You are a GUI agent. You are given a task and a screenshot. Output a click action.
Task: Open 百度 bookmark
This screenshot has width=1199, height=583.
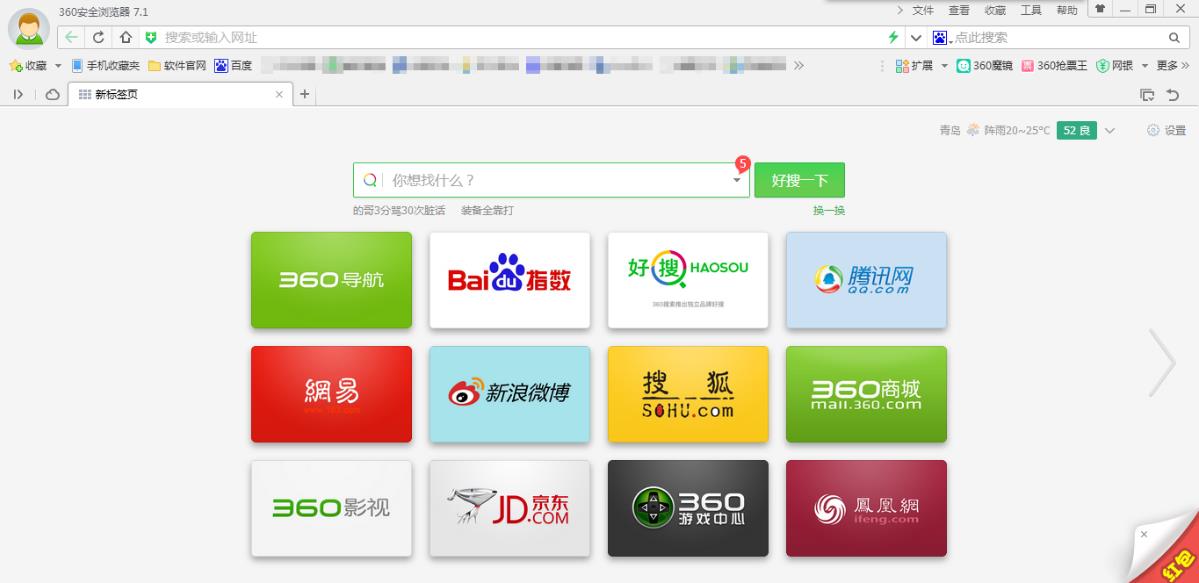(233, 66)
